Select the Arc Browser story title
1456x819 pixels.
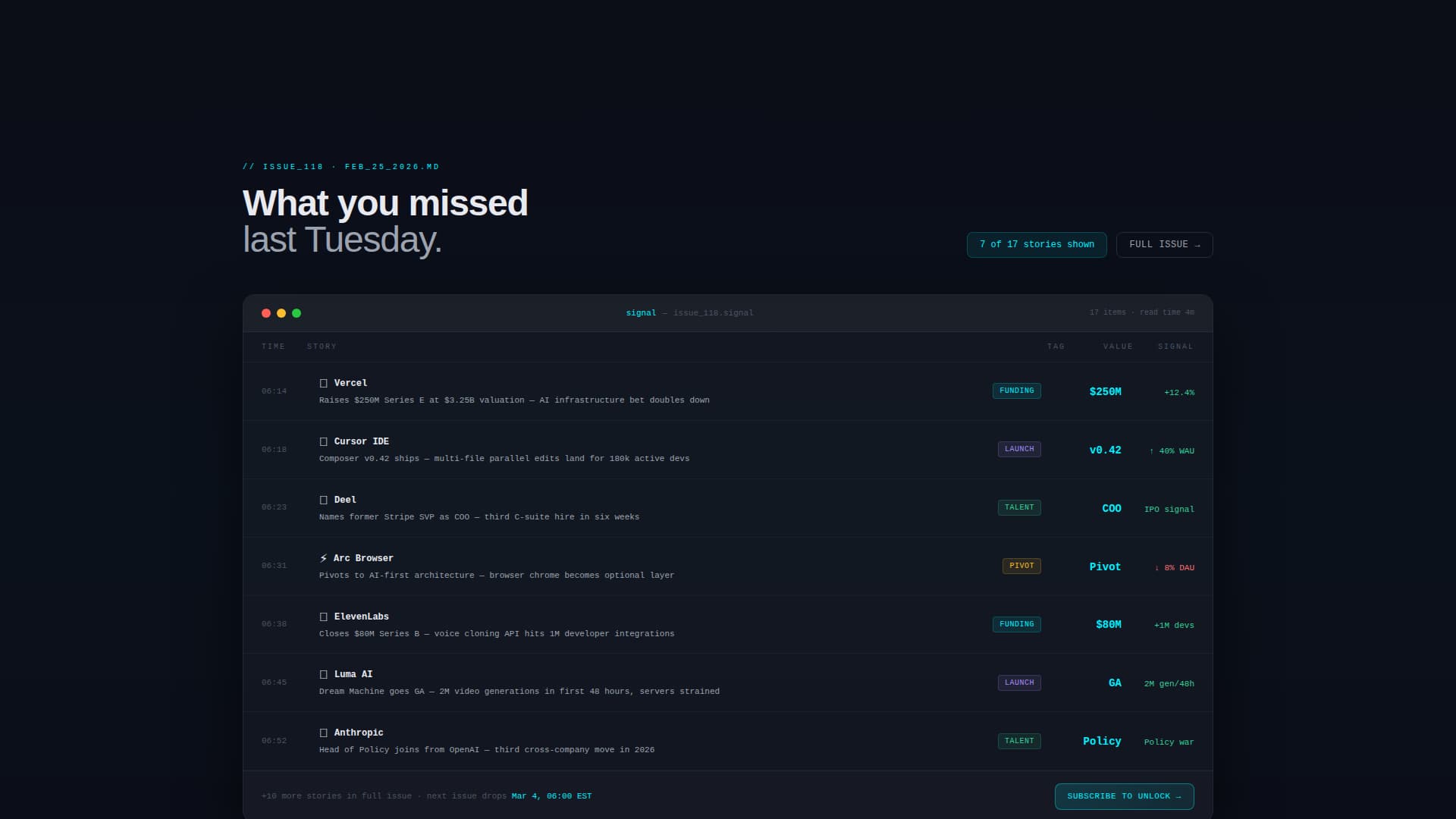tap(363, 559)
